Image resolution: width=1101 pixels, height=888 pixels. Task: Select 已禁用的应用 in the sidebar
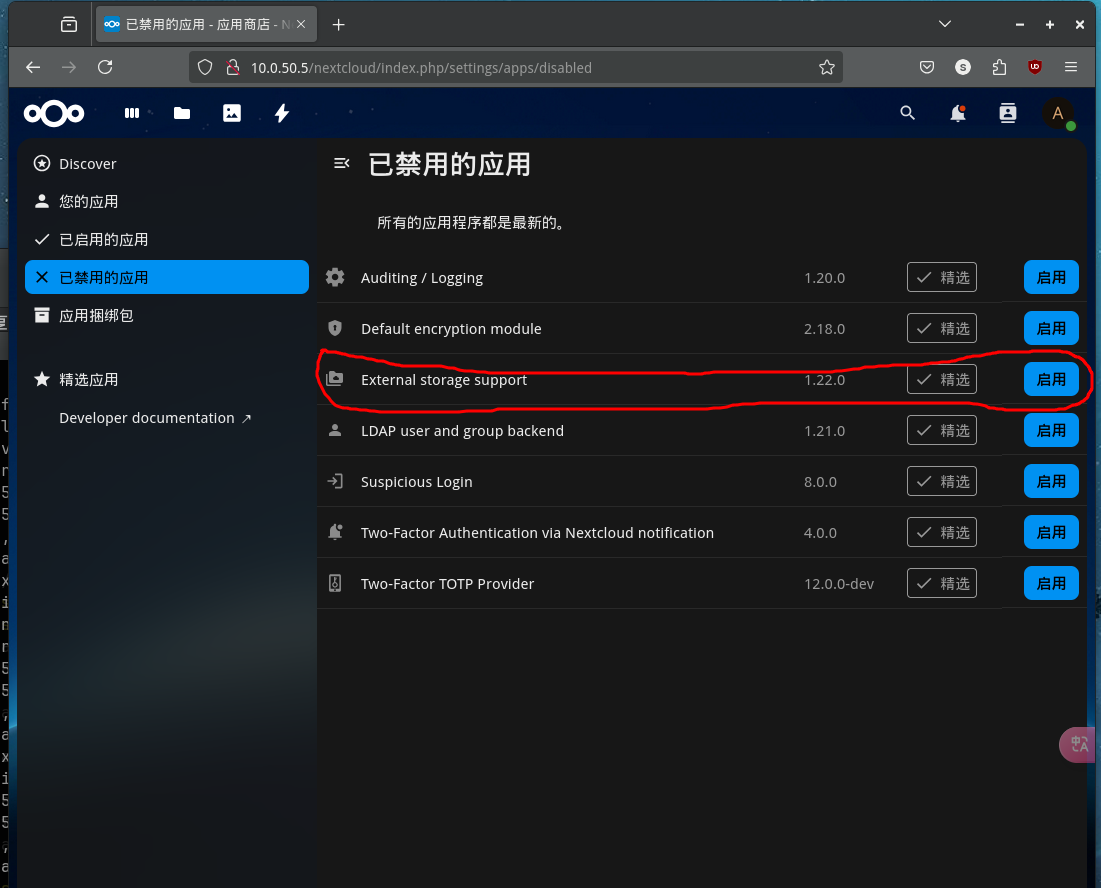(x=167, y=277)
